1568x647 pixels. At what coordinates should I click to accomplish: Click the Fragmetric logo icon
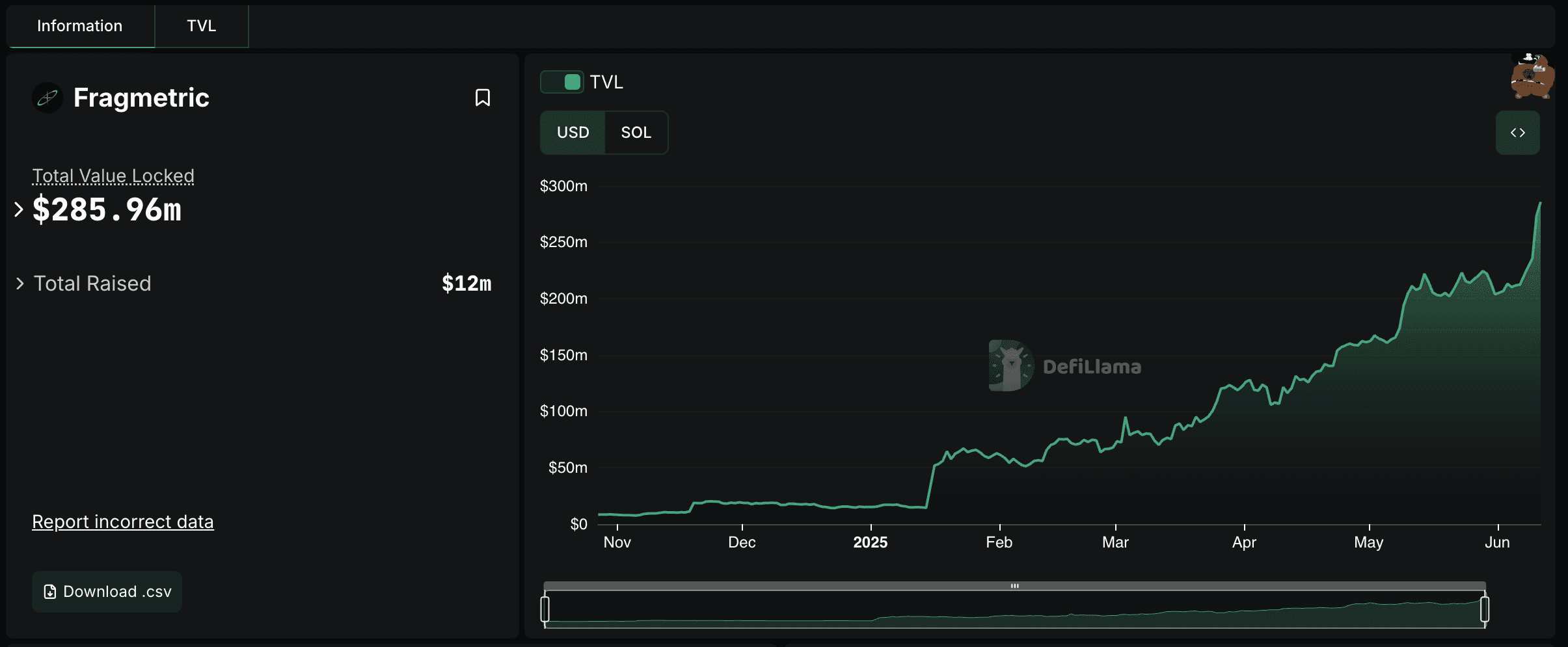coord(47,98)
